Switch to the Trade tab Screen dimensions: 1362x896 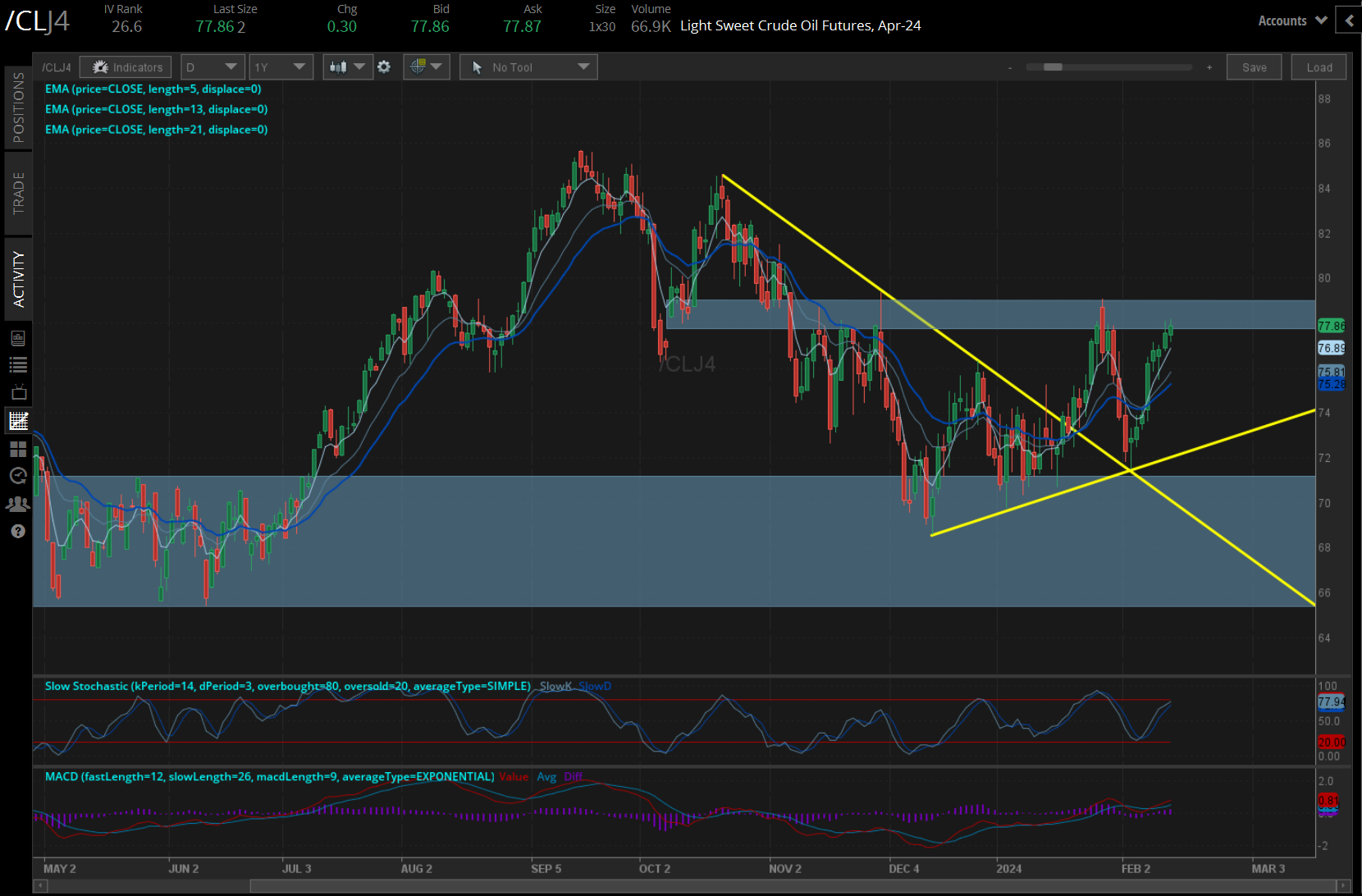(18, 194)
